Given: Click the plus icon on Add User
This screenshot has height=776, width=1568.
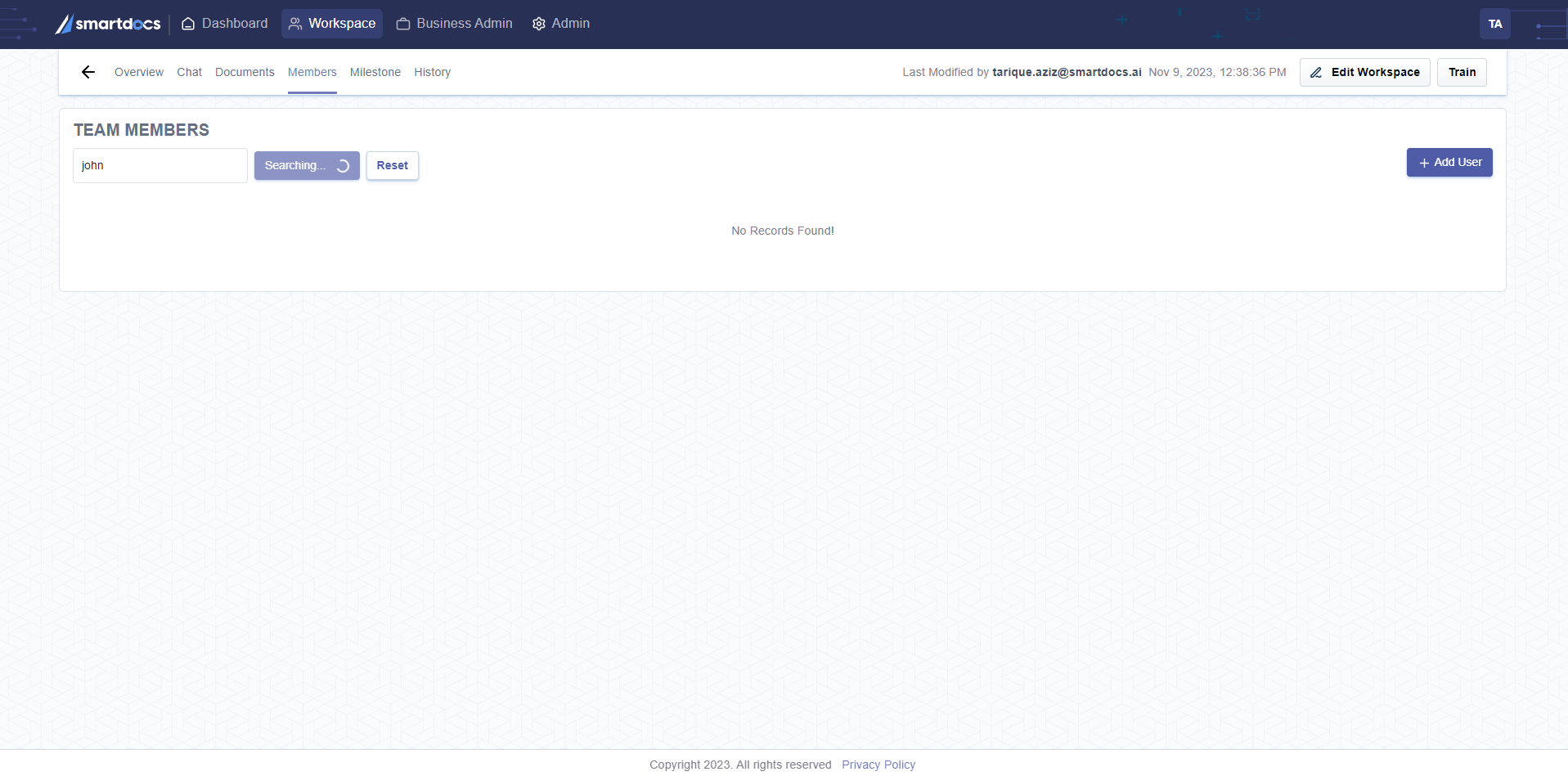Looking at the screenshot, I should (1424, 163).
